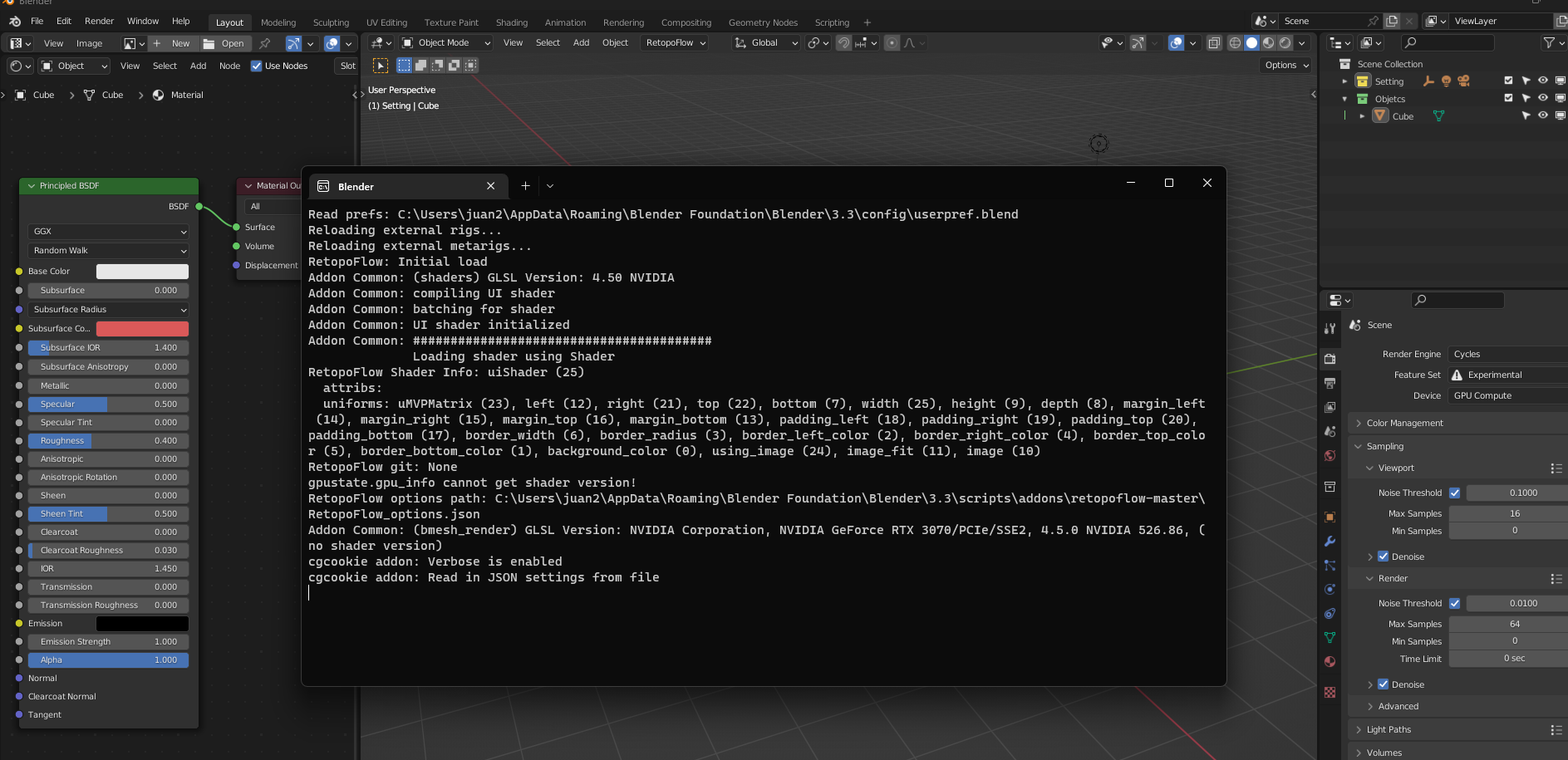The height and width of the screenshot is (760, 1568).
Task: Open the Object Data mesh properties tab
Action: [1330, 637]
